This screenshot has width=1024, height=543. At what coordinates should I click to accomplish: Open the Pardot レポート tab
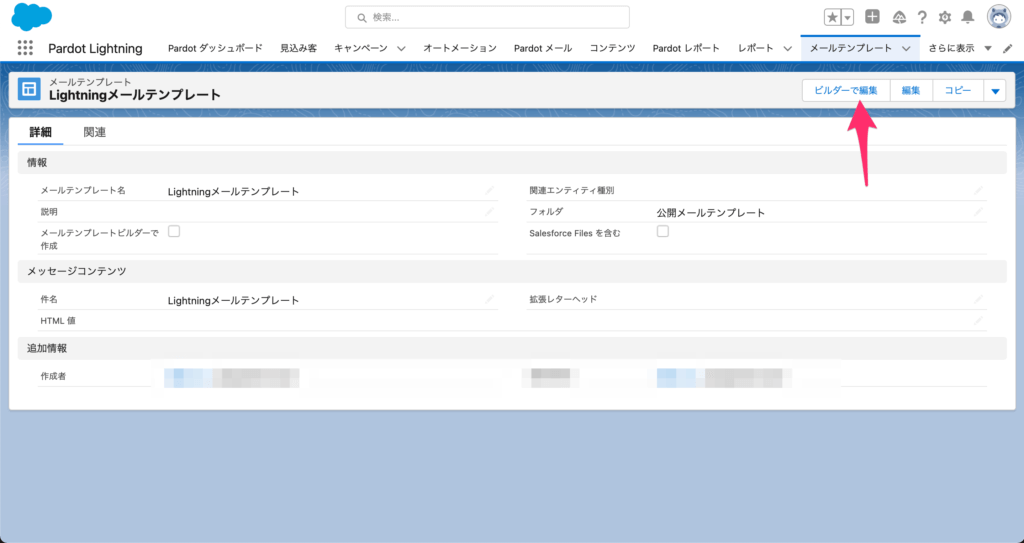pyautogui.click(x=686, y=48)
